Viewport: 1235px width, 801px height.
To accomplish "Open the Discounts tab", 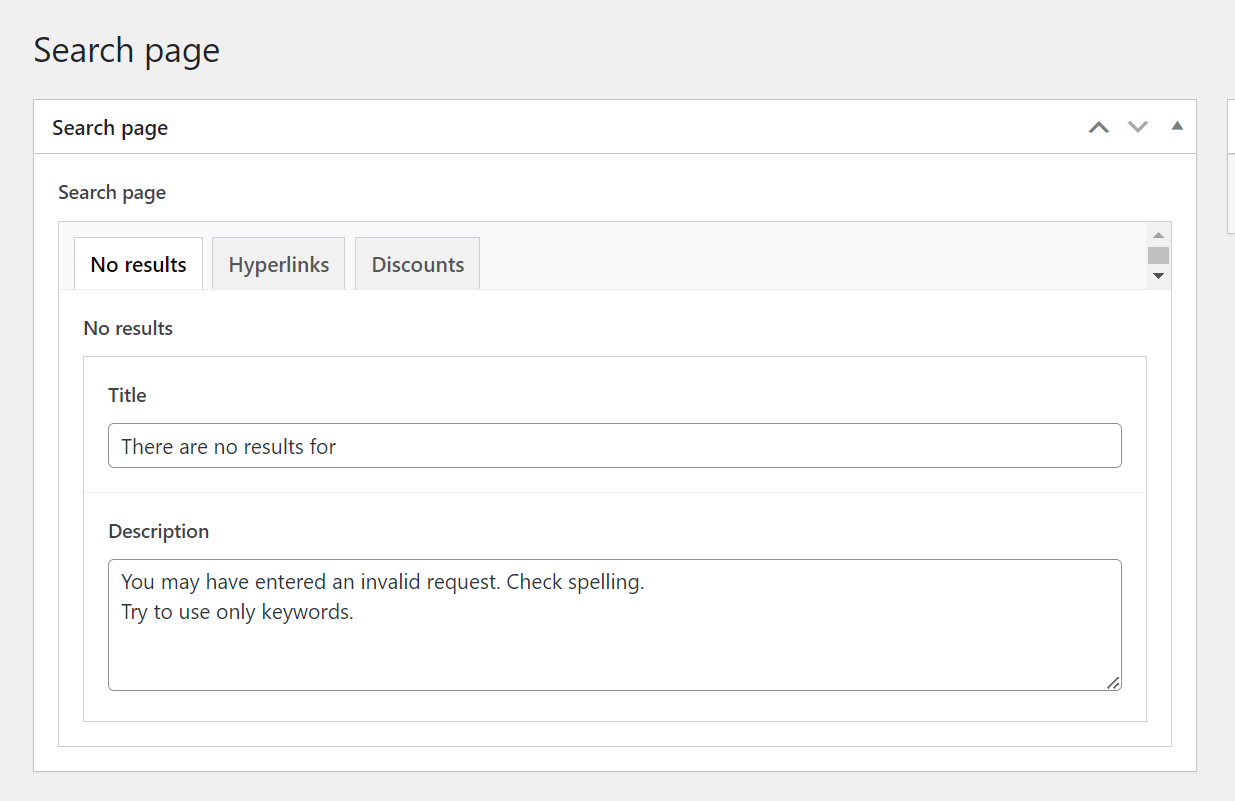I will click(x=418, y=264).
